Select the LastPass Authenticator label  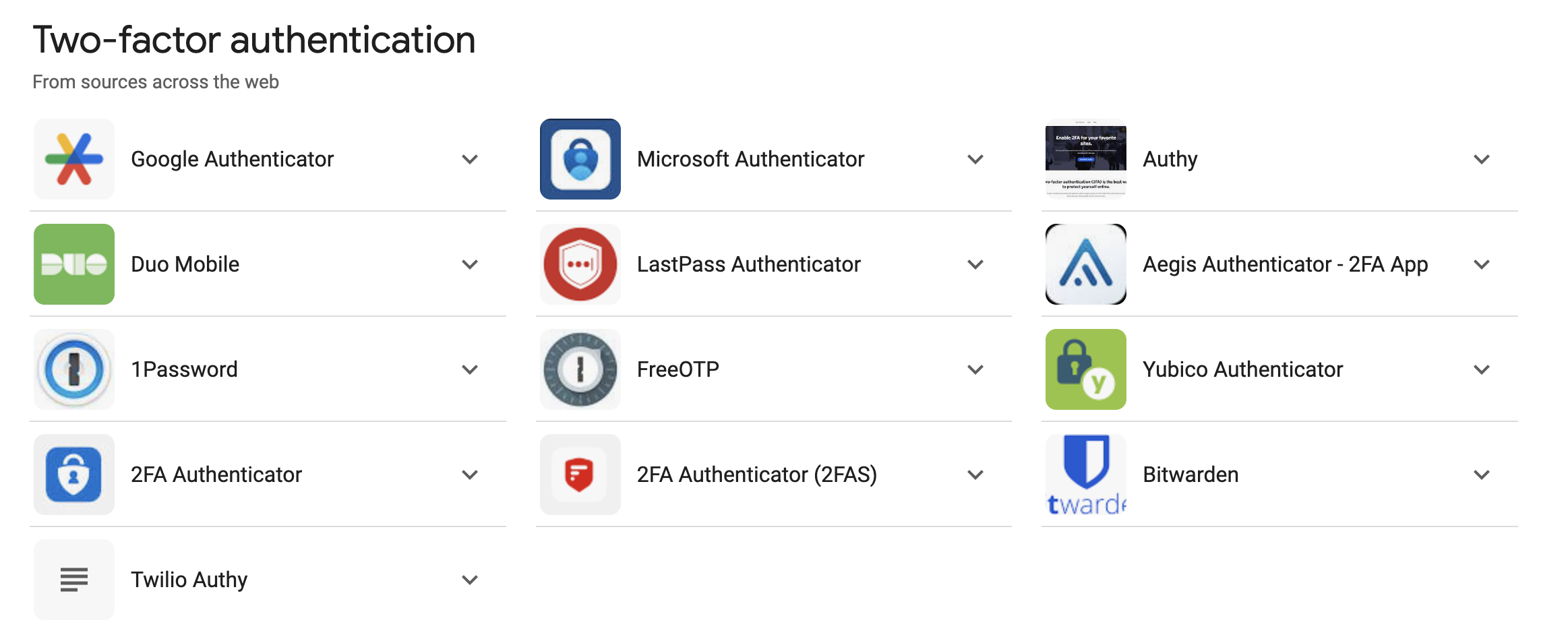tap(748, 264)
